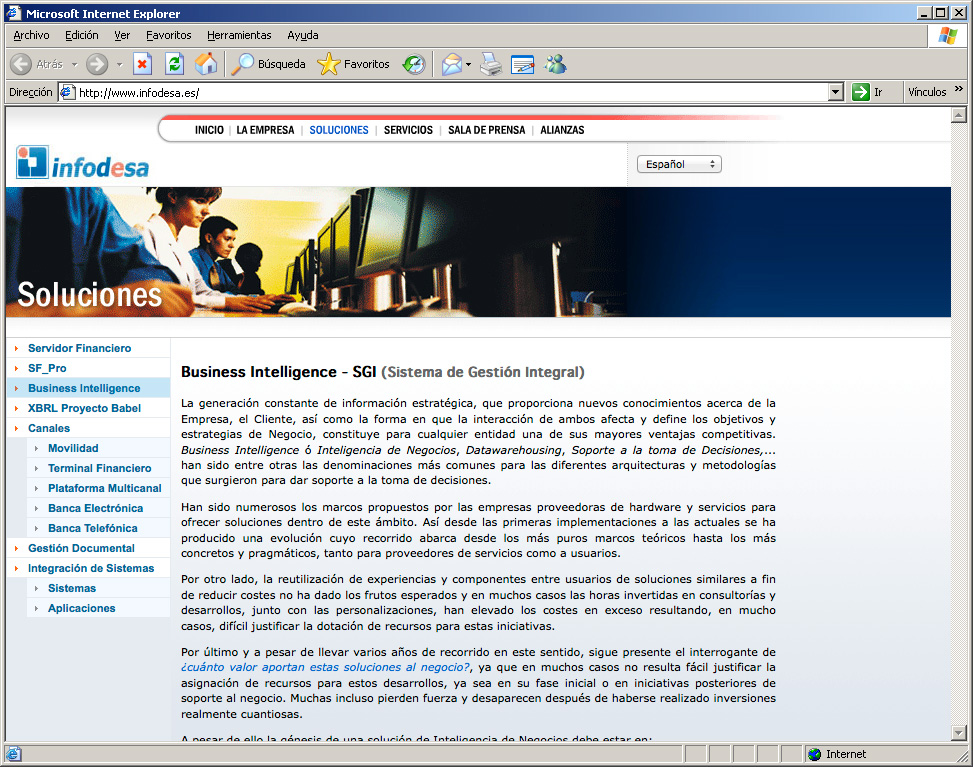Open the Back button history arrow
This screenshot has height=767, width=973.
74,64
